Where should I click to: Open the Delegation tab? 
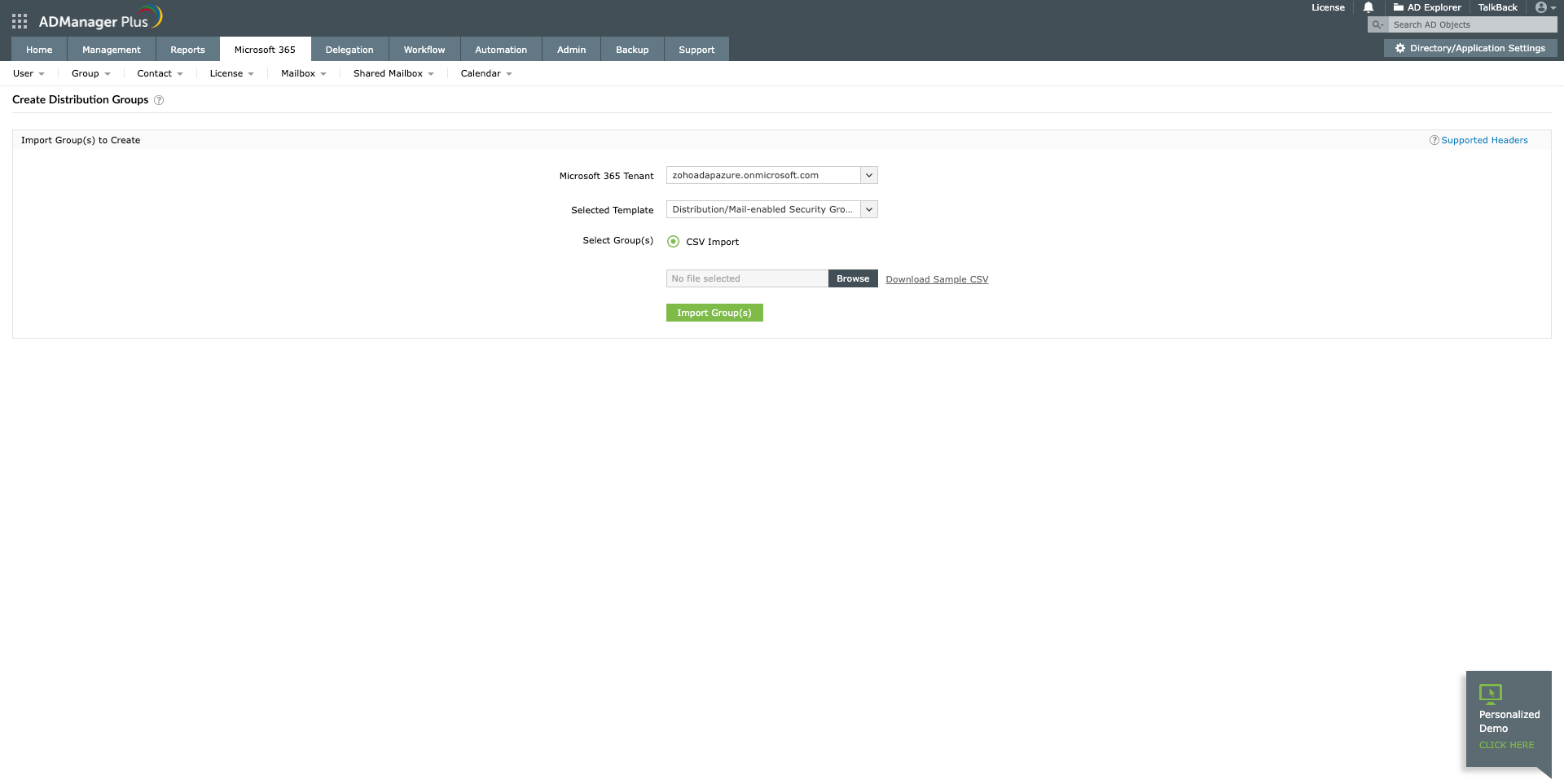[349, 50]
